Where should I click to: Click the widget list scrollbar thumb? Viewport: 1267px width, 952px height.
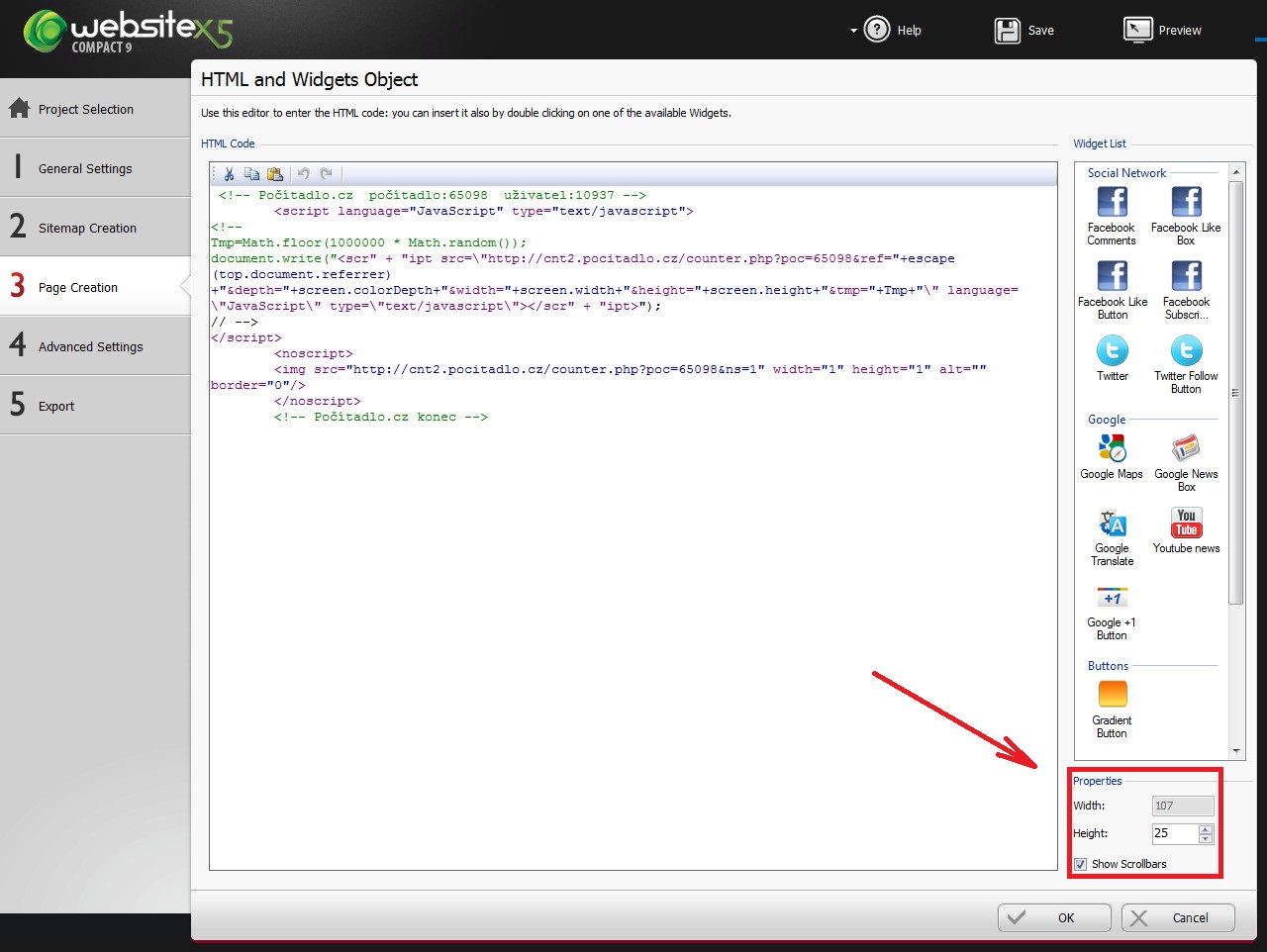[1235, 392]
